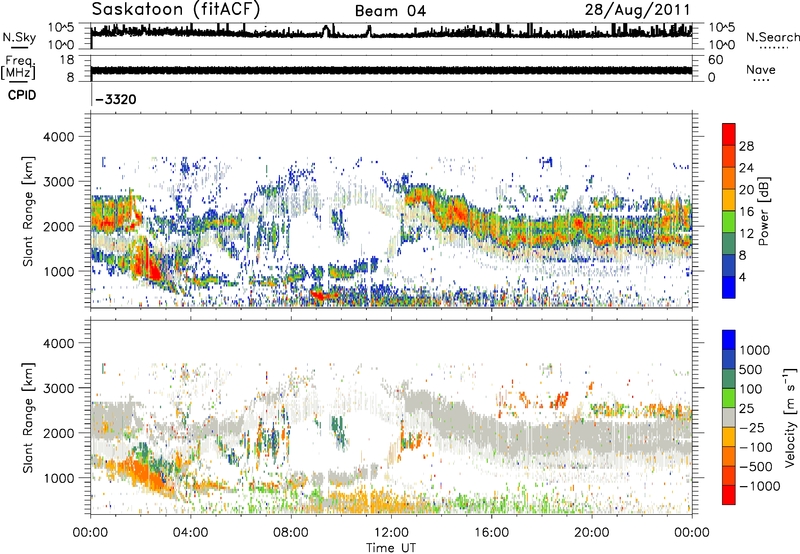The image size is (800, 554).
Task: Click the -25 velocity colorbar tick
Action: coord(753,427)
